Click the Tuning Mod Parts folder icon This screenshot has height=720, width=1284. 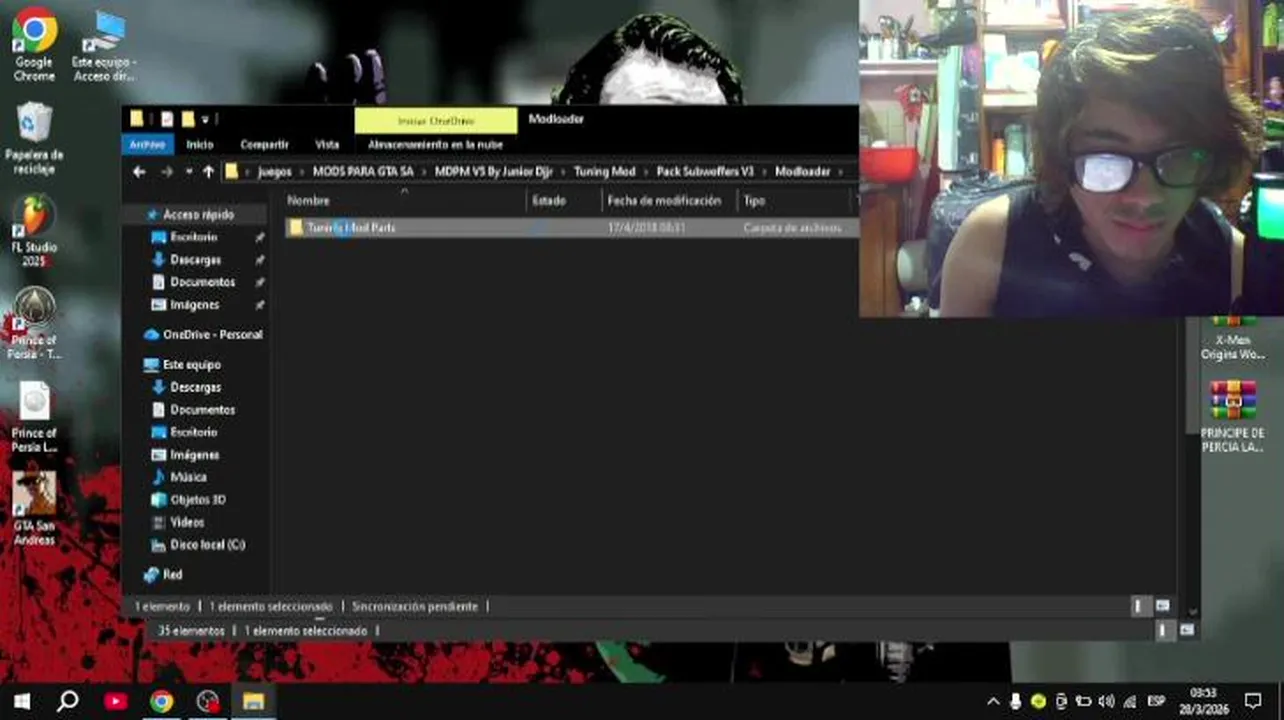[295, 228]
